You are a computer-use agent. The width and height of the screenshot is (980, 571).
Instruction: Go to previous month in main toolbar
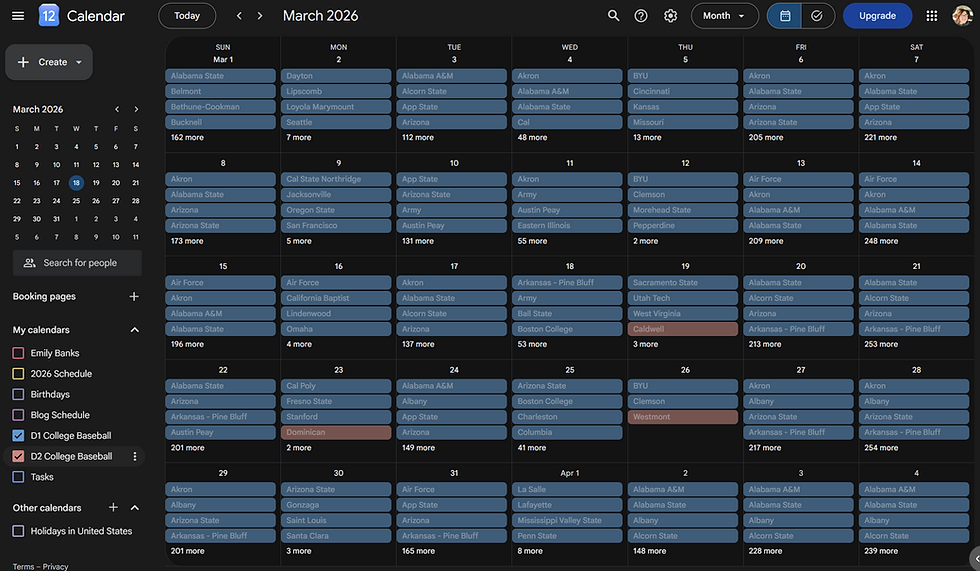239,16
